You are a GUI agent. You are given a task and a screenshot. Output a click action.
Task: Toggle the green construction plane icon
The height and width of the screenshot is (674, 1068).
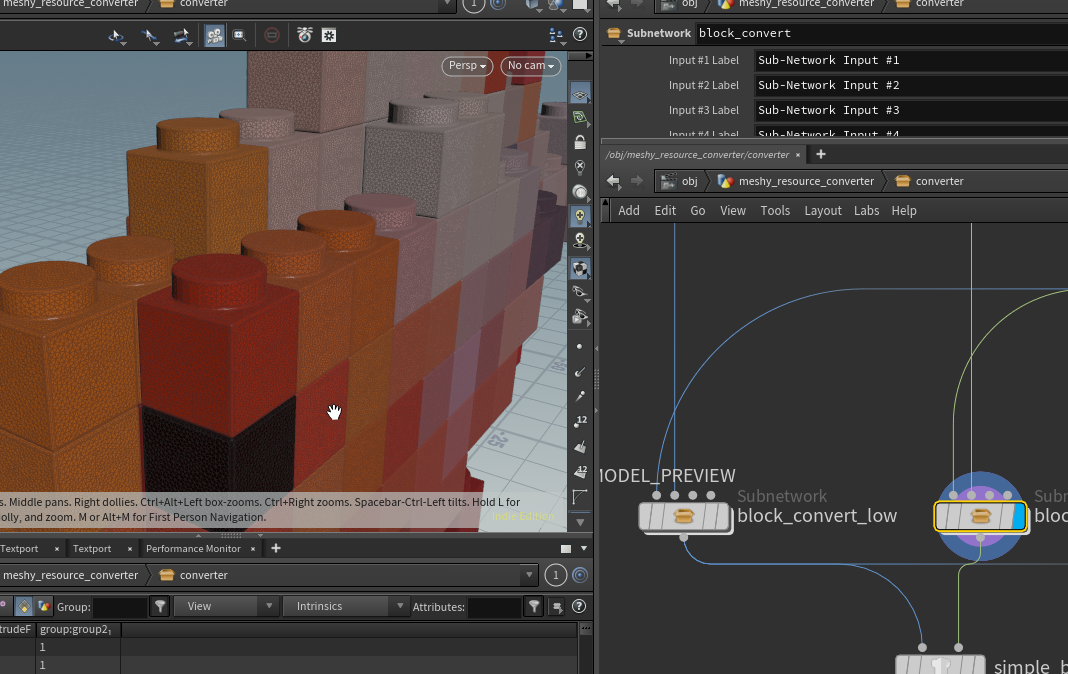point(580,118)
